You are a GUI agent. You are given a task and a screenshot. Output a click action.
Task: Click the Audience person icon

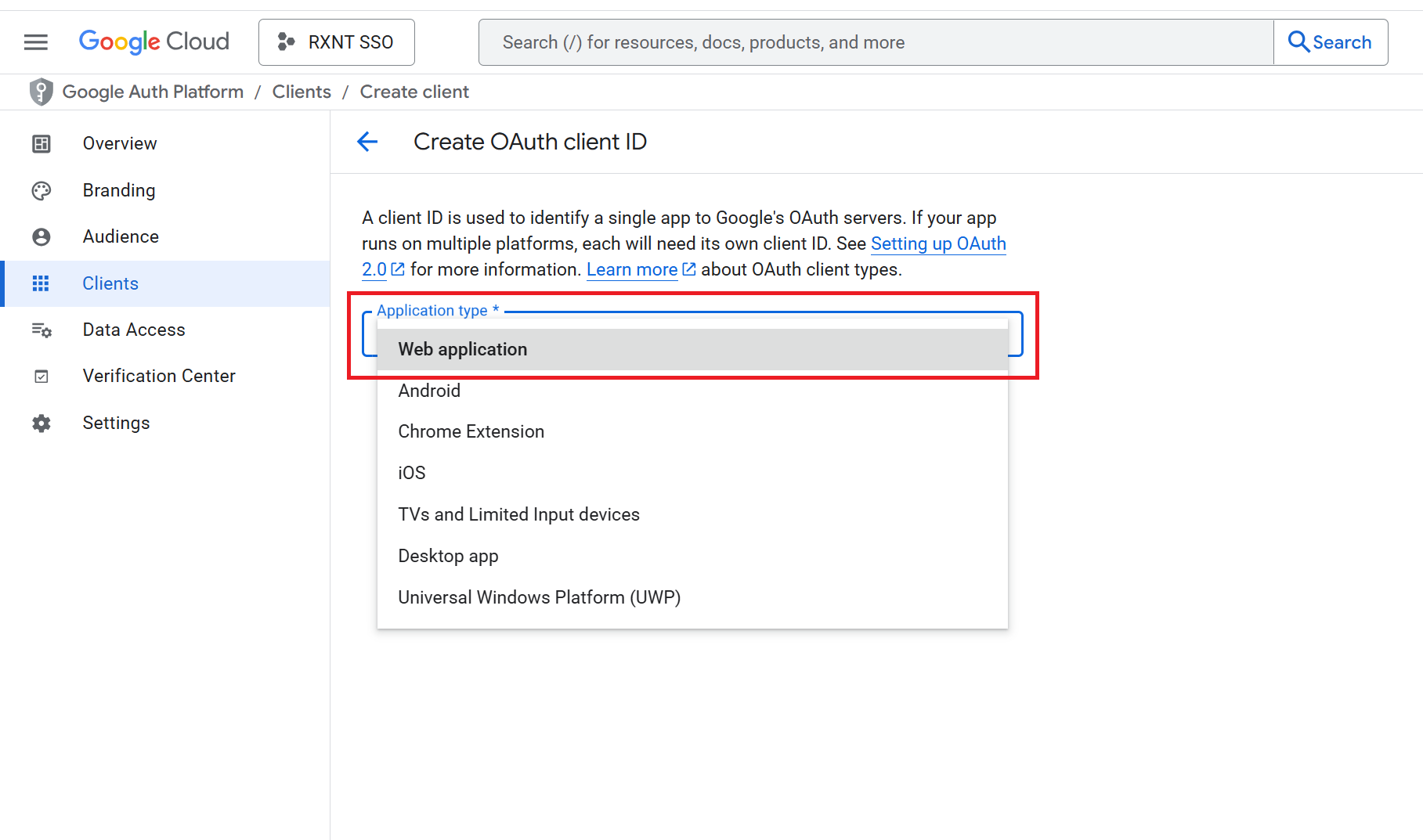click(42, 236)
